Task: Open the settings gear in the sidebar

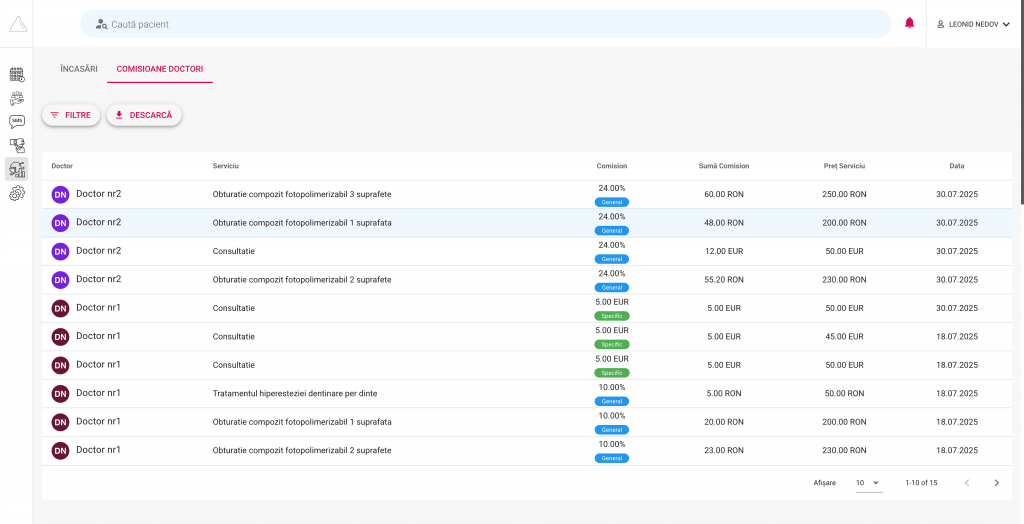Action: (x=17, y=193)
